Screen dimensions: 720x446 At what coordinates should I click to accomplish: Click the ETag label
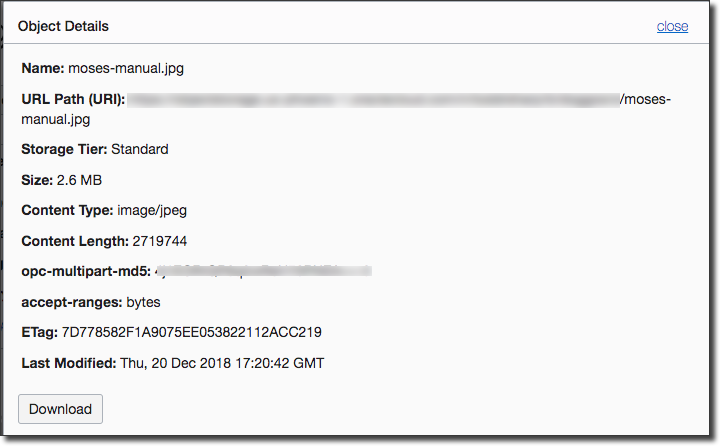tap(39, 332)
